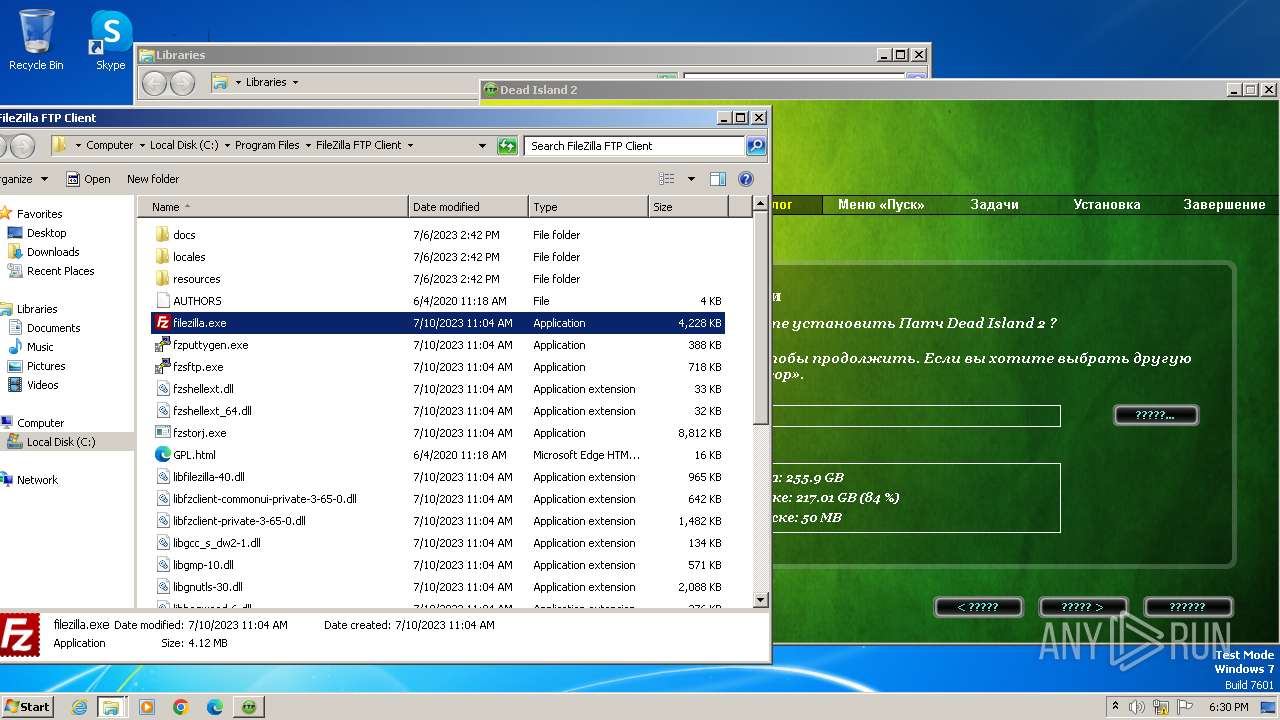1280x720 pixels.
Task: Open Documents library in sidebar
Action: (53, 328)
